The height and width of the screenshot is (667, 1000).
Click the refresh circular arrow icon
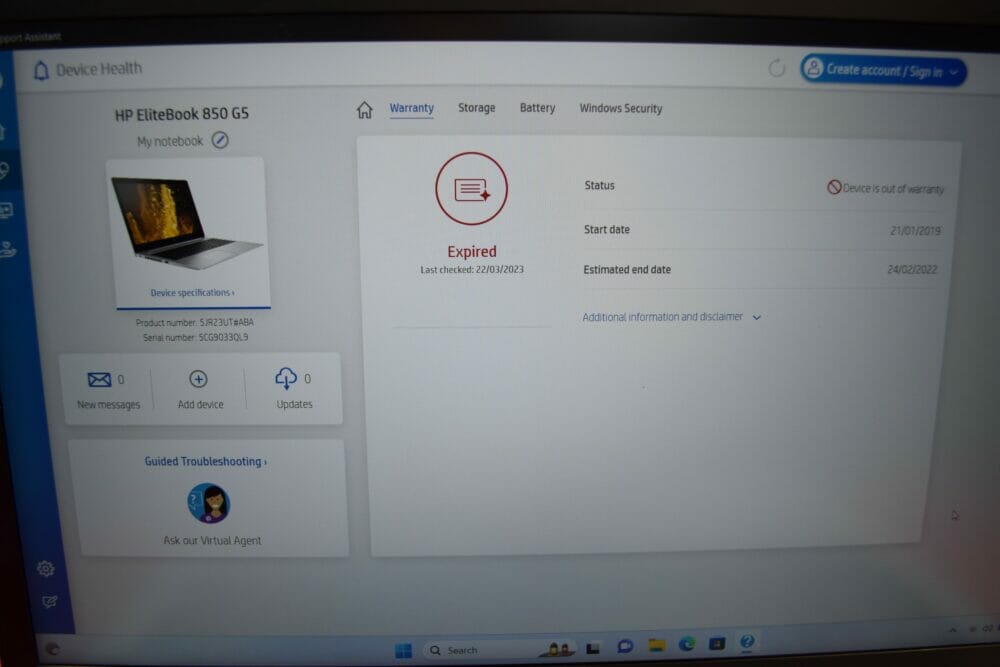click(x=776, y=68)
